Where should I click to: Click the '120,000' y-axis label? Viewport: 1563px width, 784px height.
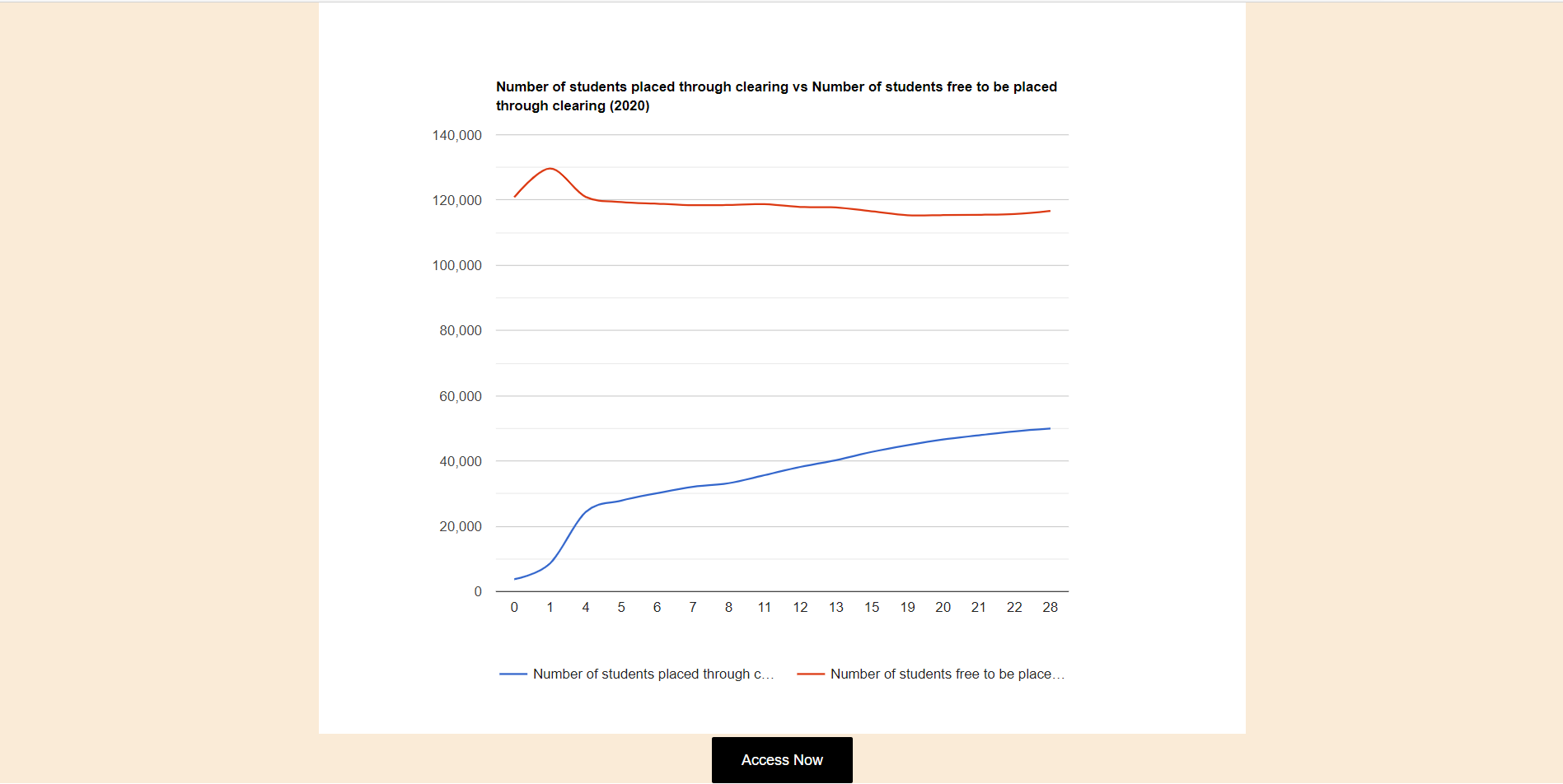[x=457, y=200]
